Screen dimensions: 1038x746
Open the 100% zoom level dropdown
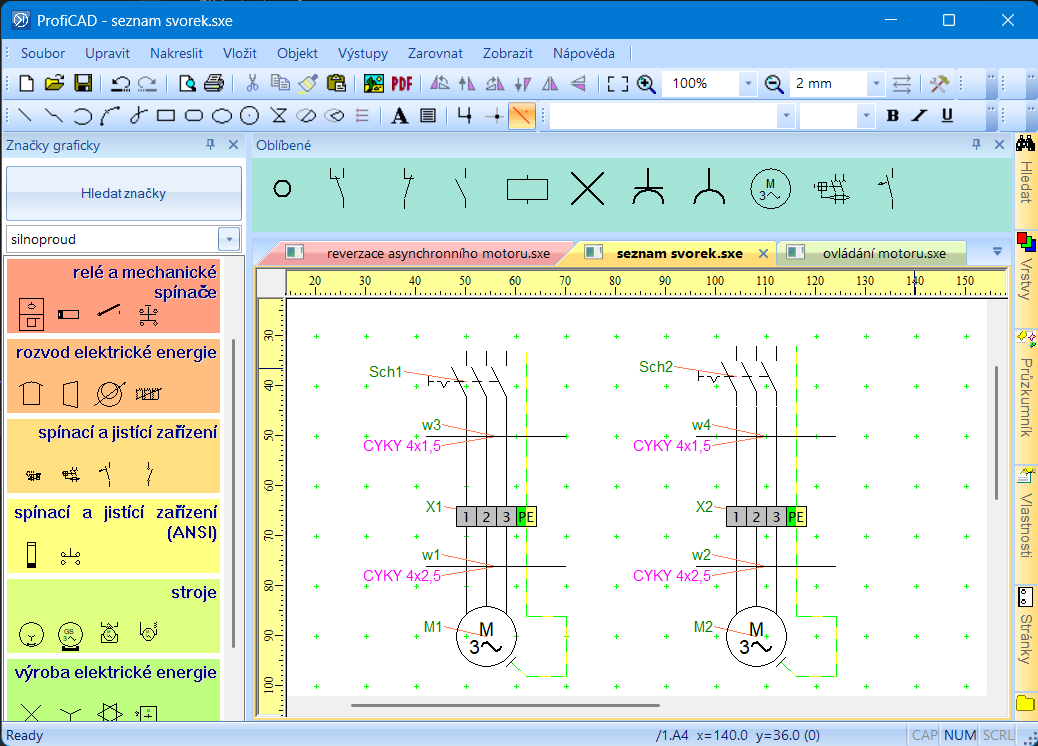click(x=748, y=83)
